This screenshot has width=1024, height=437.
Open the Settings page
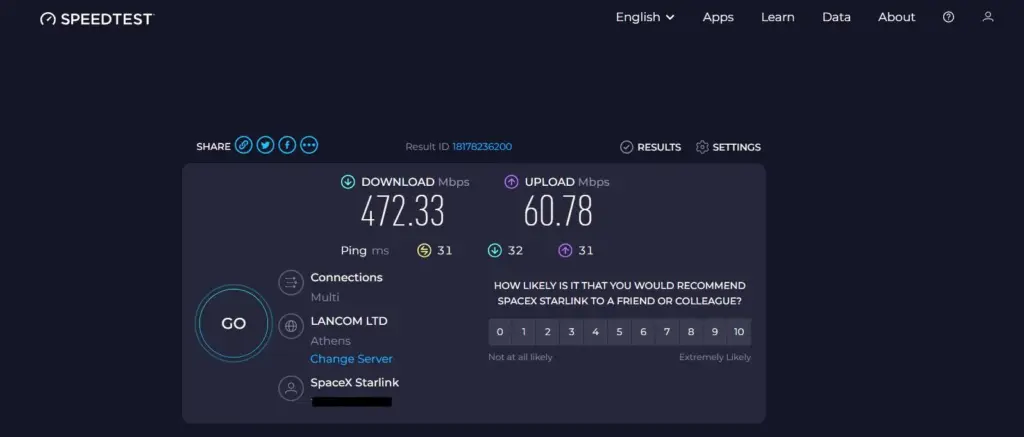[728, 147]
